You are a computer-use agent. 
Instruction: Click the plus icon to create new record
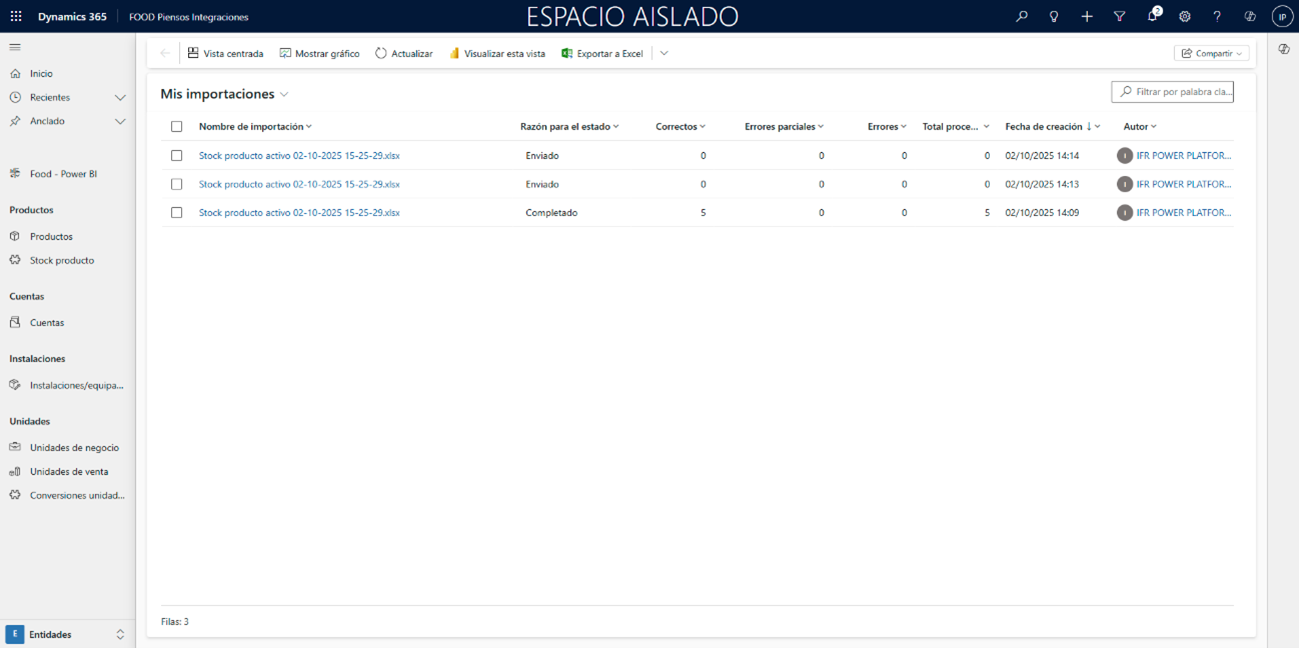pyautogui.click(x=1087, y=17)
